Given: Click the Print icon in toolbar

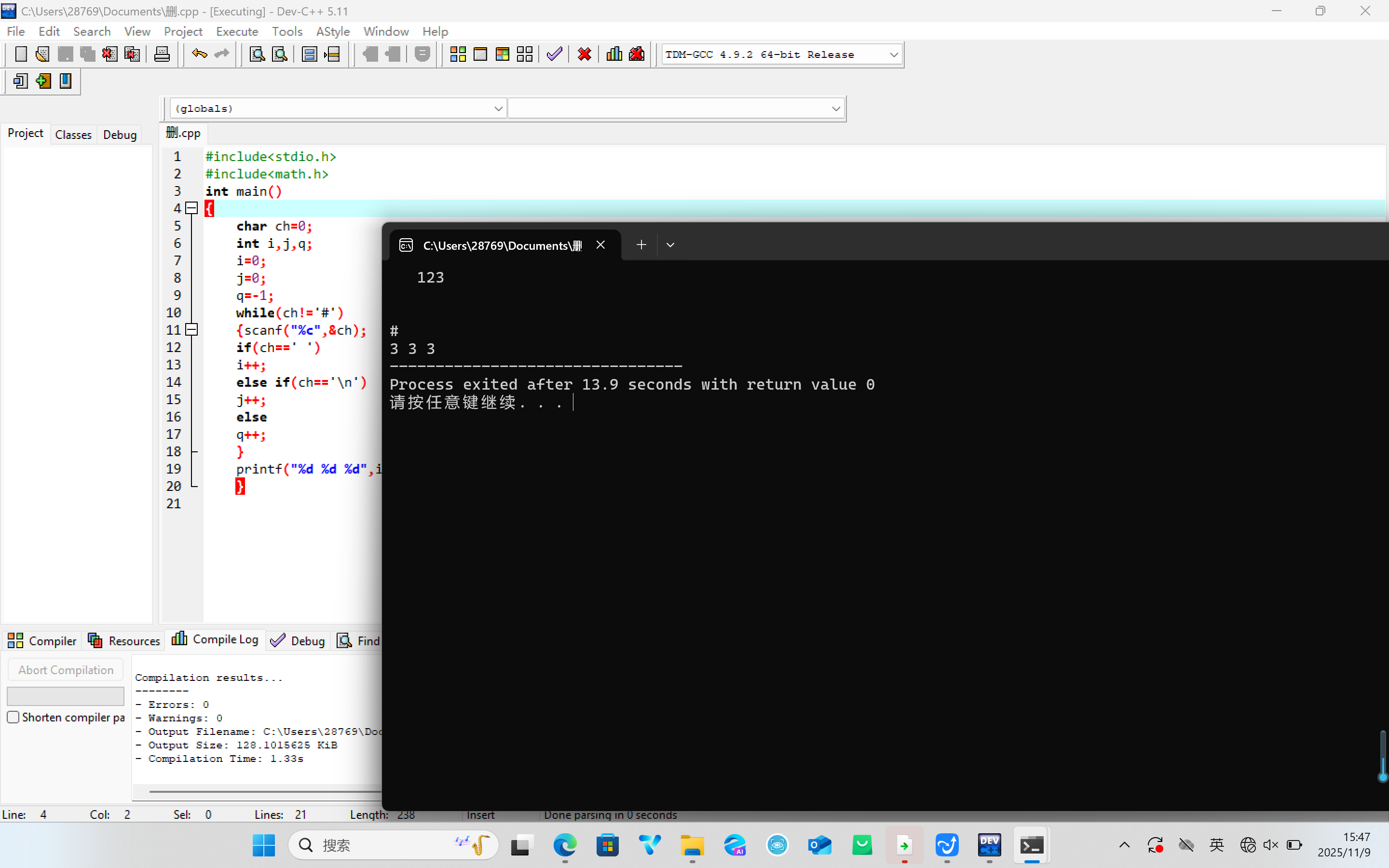Looking at the screenshot, I should click(x=162, y=54).
